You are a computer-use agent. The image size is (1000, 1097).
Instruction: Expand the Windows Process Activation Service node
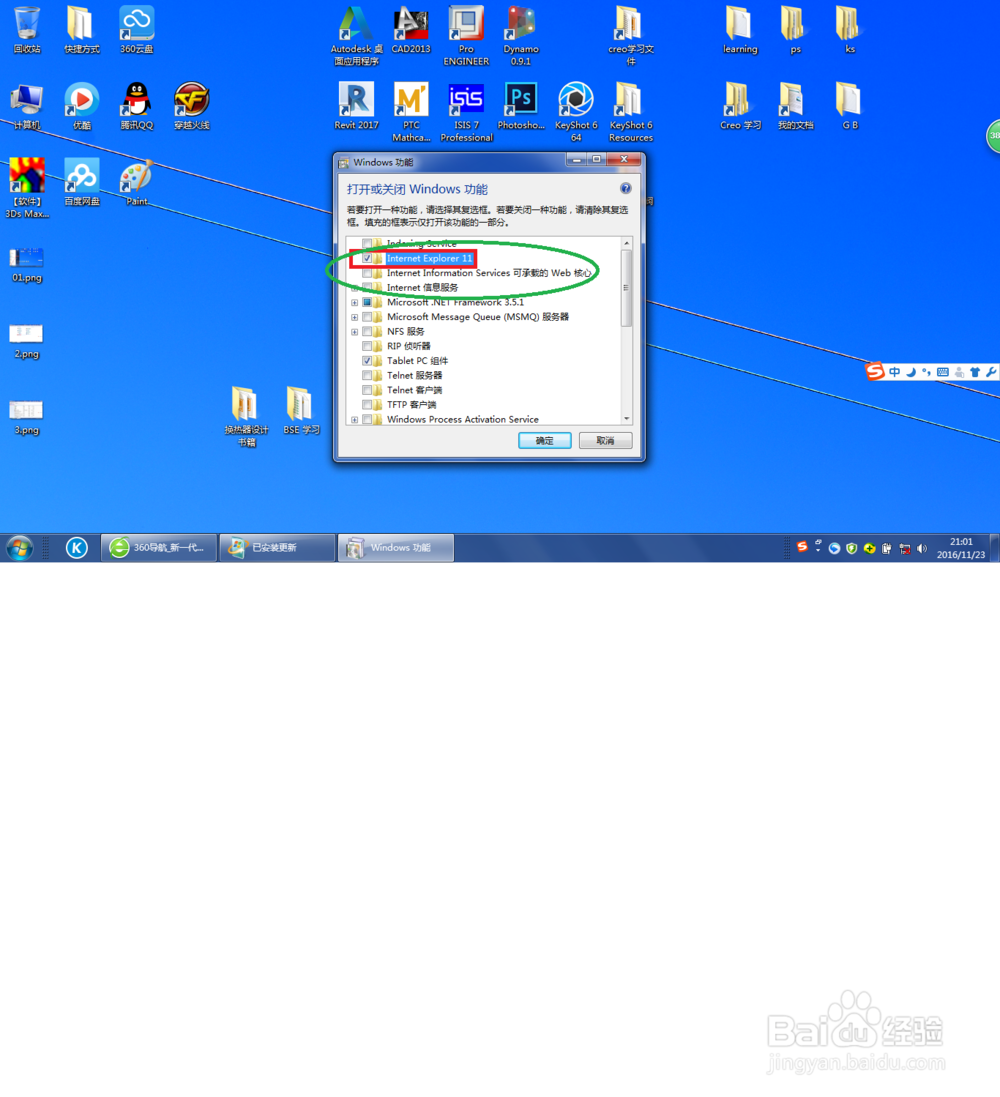(355, 420)
